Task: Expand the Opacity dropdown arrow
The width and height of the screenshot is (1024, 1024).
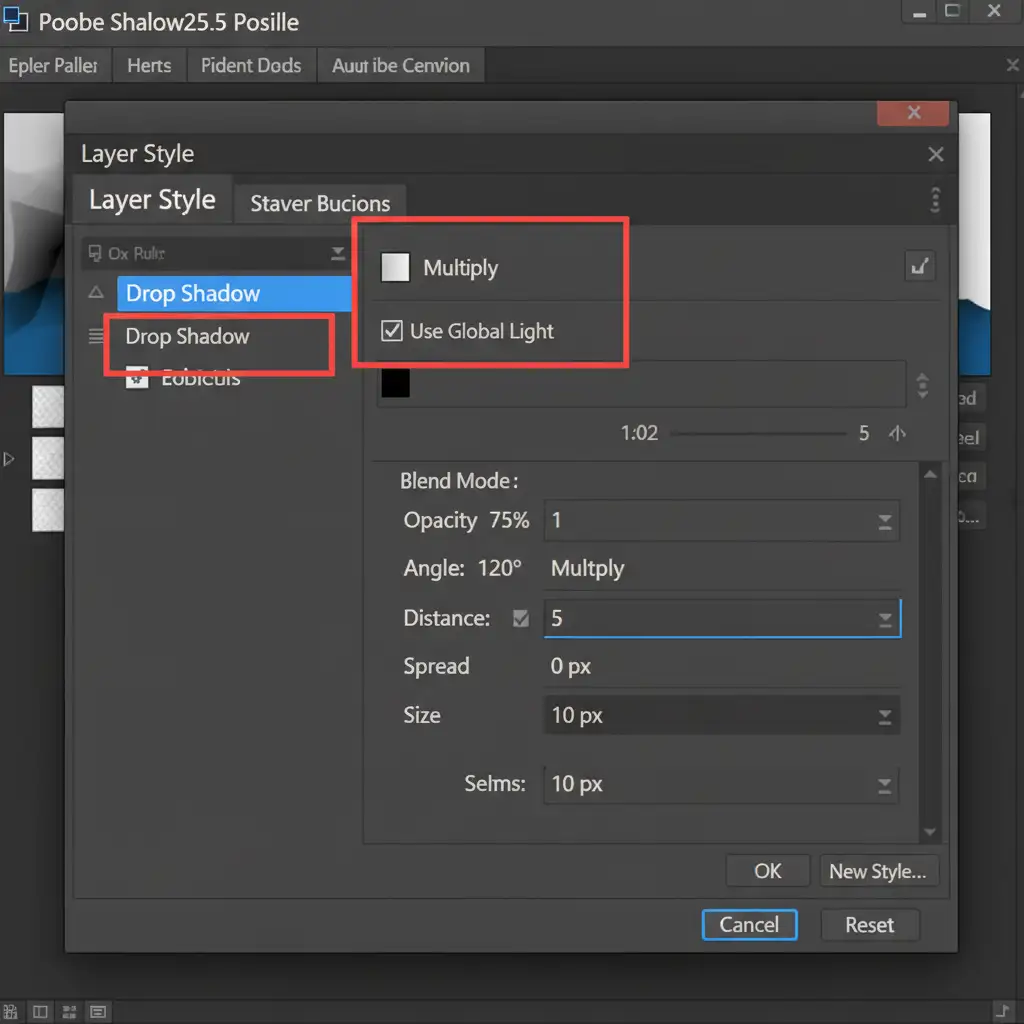Action: click(884, 521)
